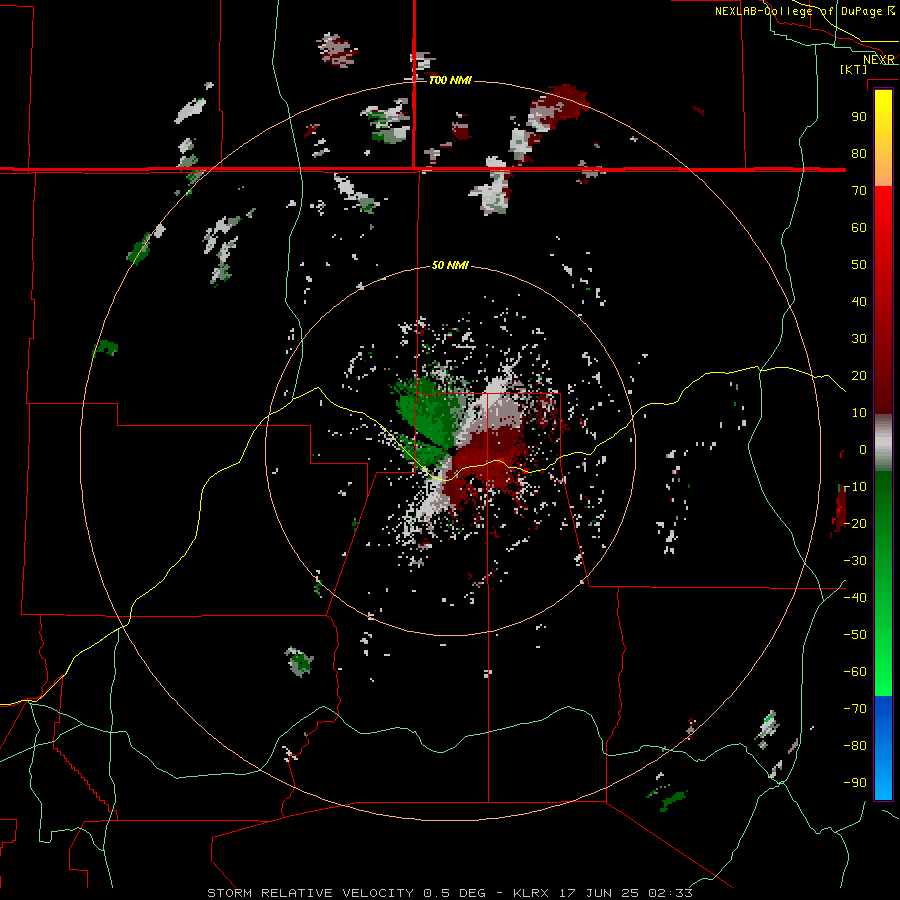Click the 70 value on the velocity scale
The image size is (900, 900).
tap(859, 191)
